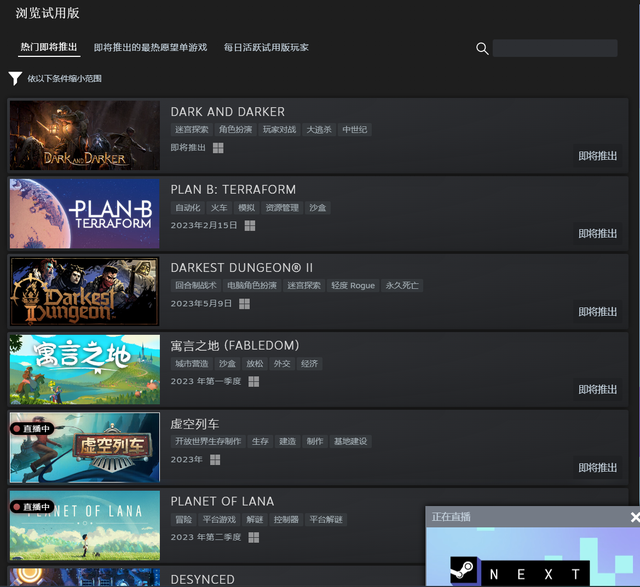Image resolution: width=640 pixels, height=587 pixels.
Task: Click Windows platform icon for Plan B: Terraform
Action: 250,226
